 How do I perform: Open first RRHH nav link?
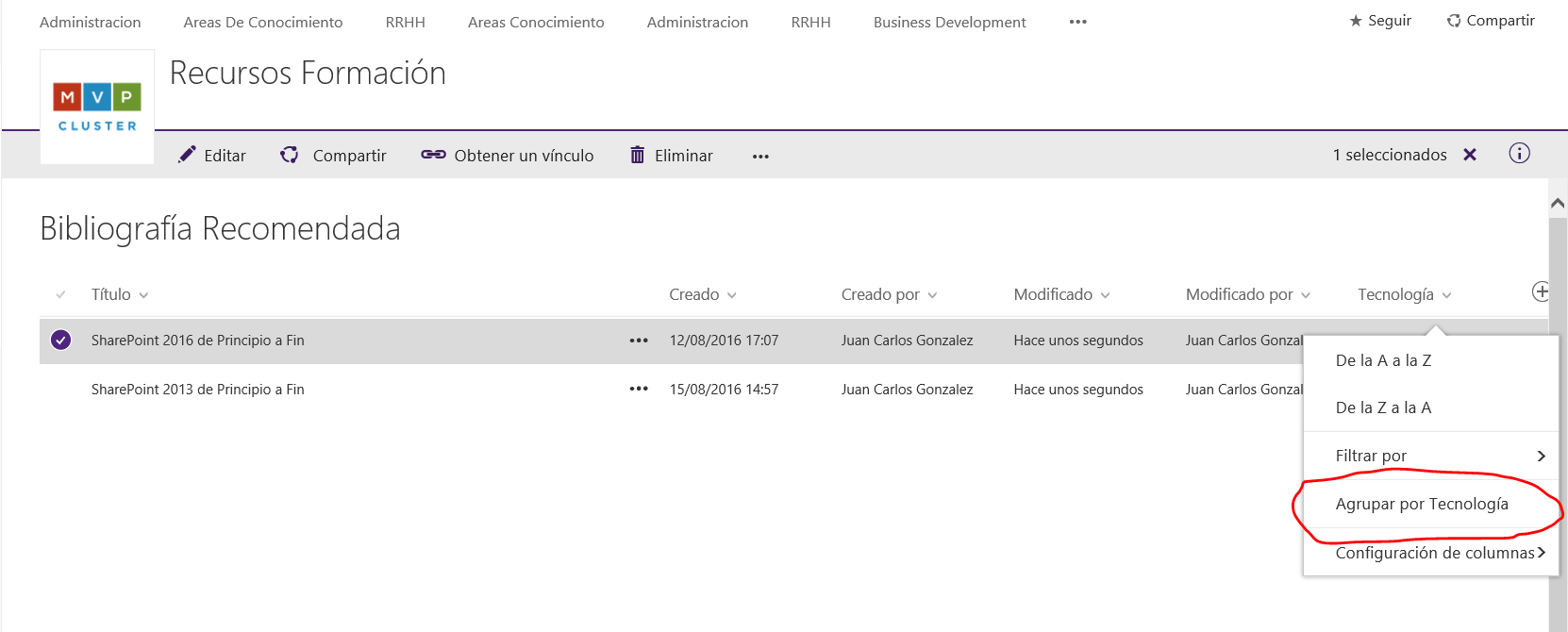406,22
